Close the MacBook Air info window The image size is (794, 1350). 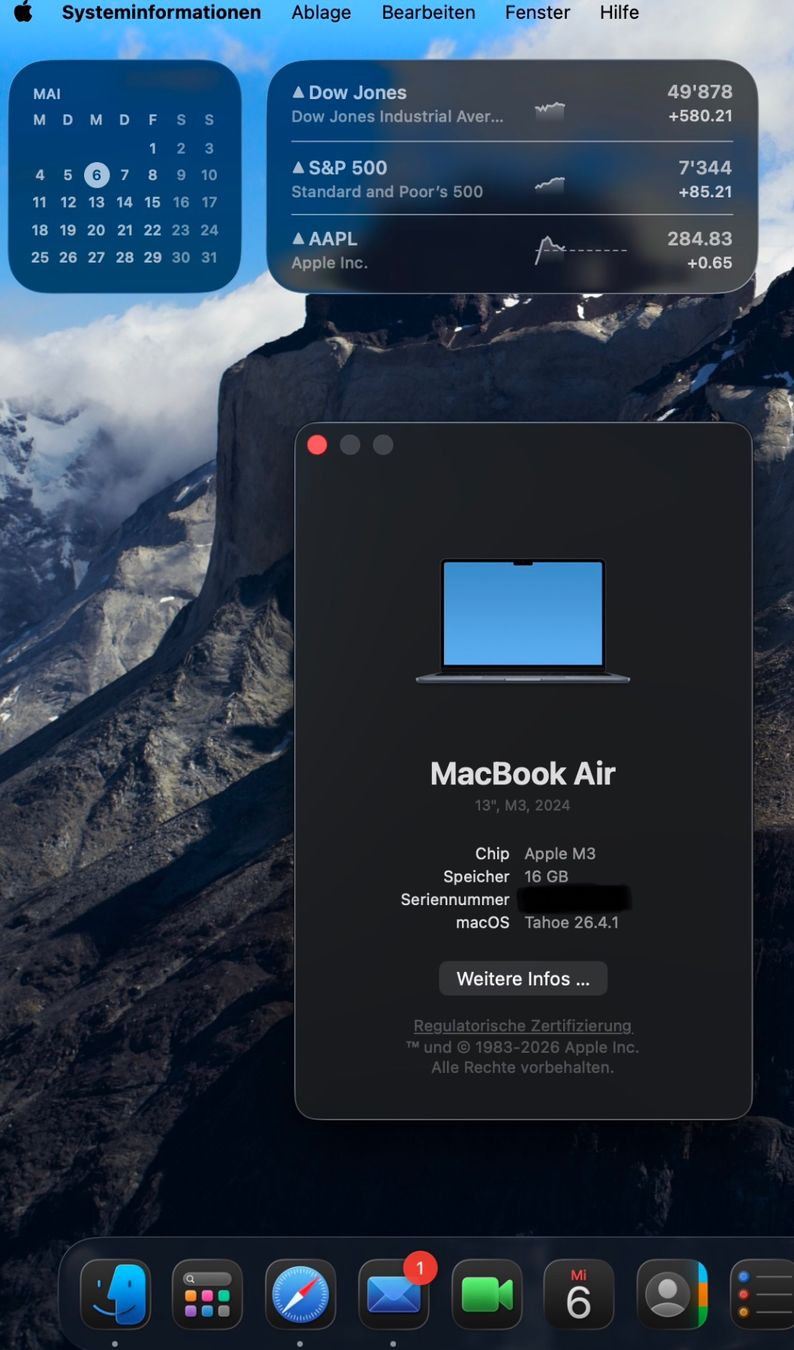317,445
